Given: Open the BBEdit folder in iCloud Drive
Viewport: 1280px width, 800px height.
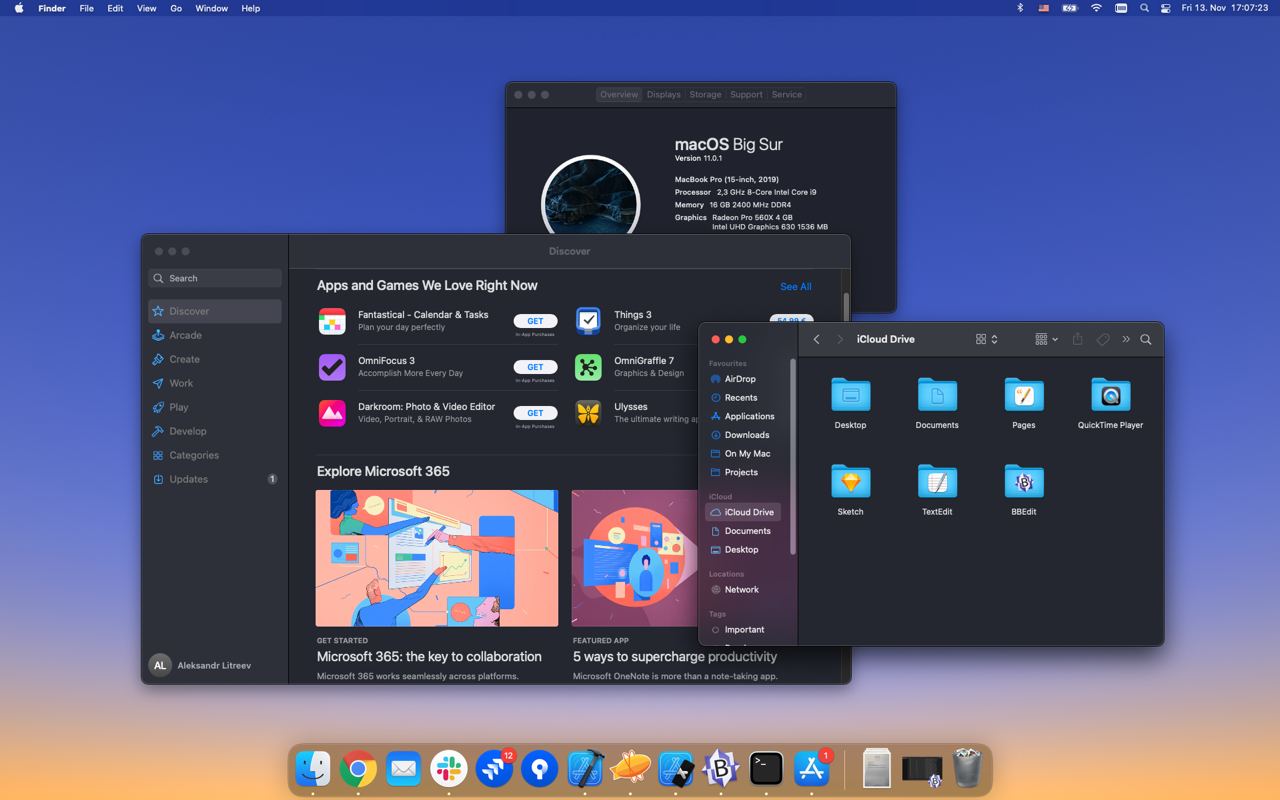Looking at the screenshot, I should click(x=1023, y=482).
